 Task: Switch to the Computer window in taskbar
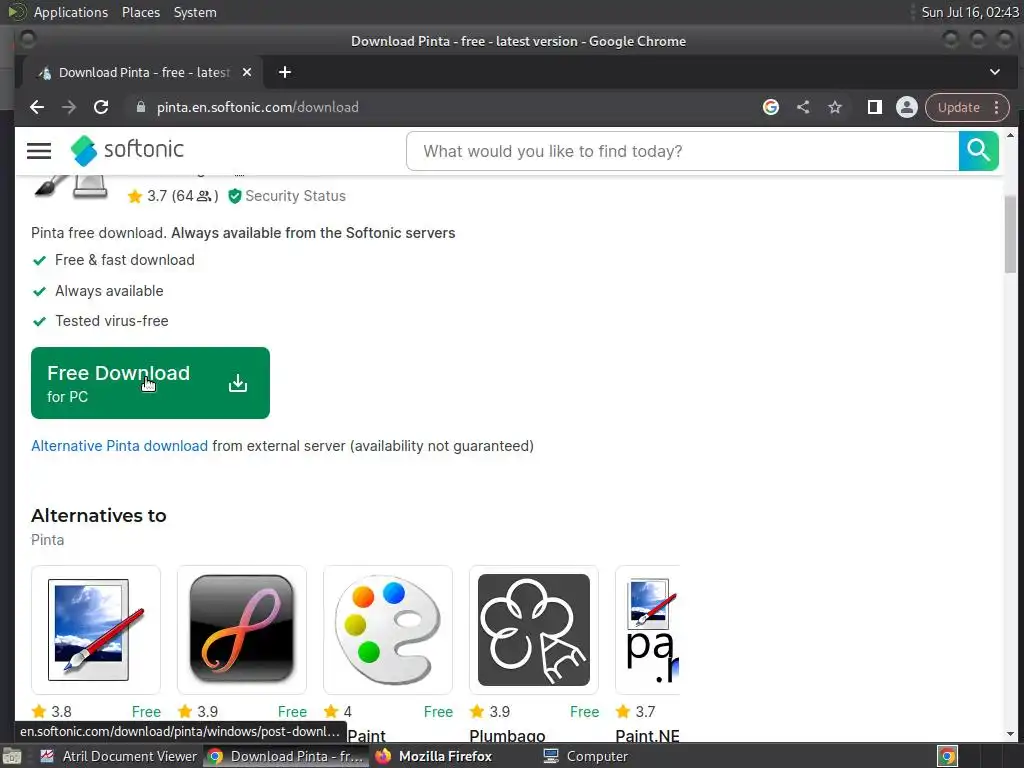coord(586,756)
